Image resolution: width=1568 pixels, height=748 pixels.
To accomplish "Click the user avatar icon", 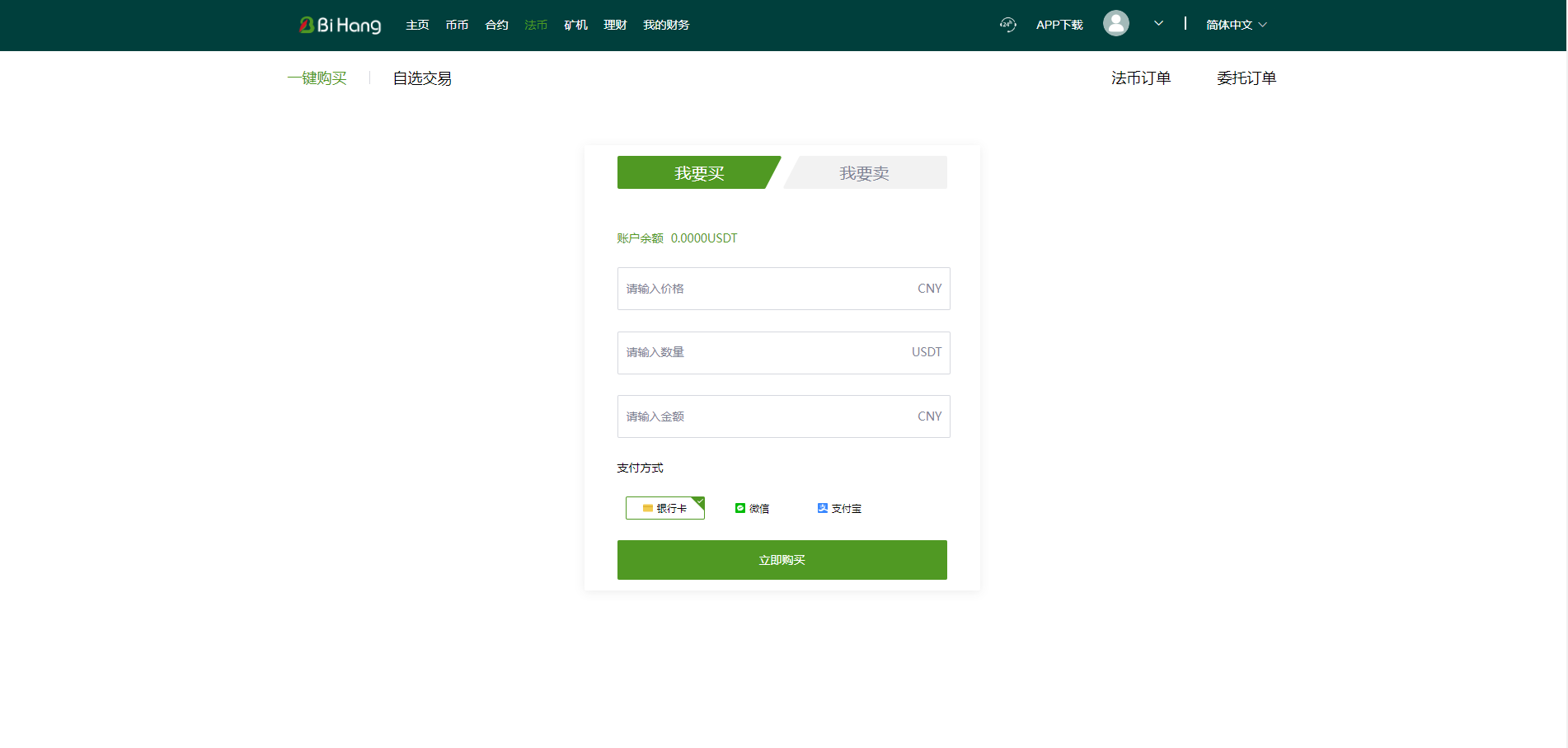I will (1115, 23).
